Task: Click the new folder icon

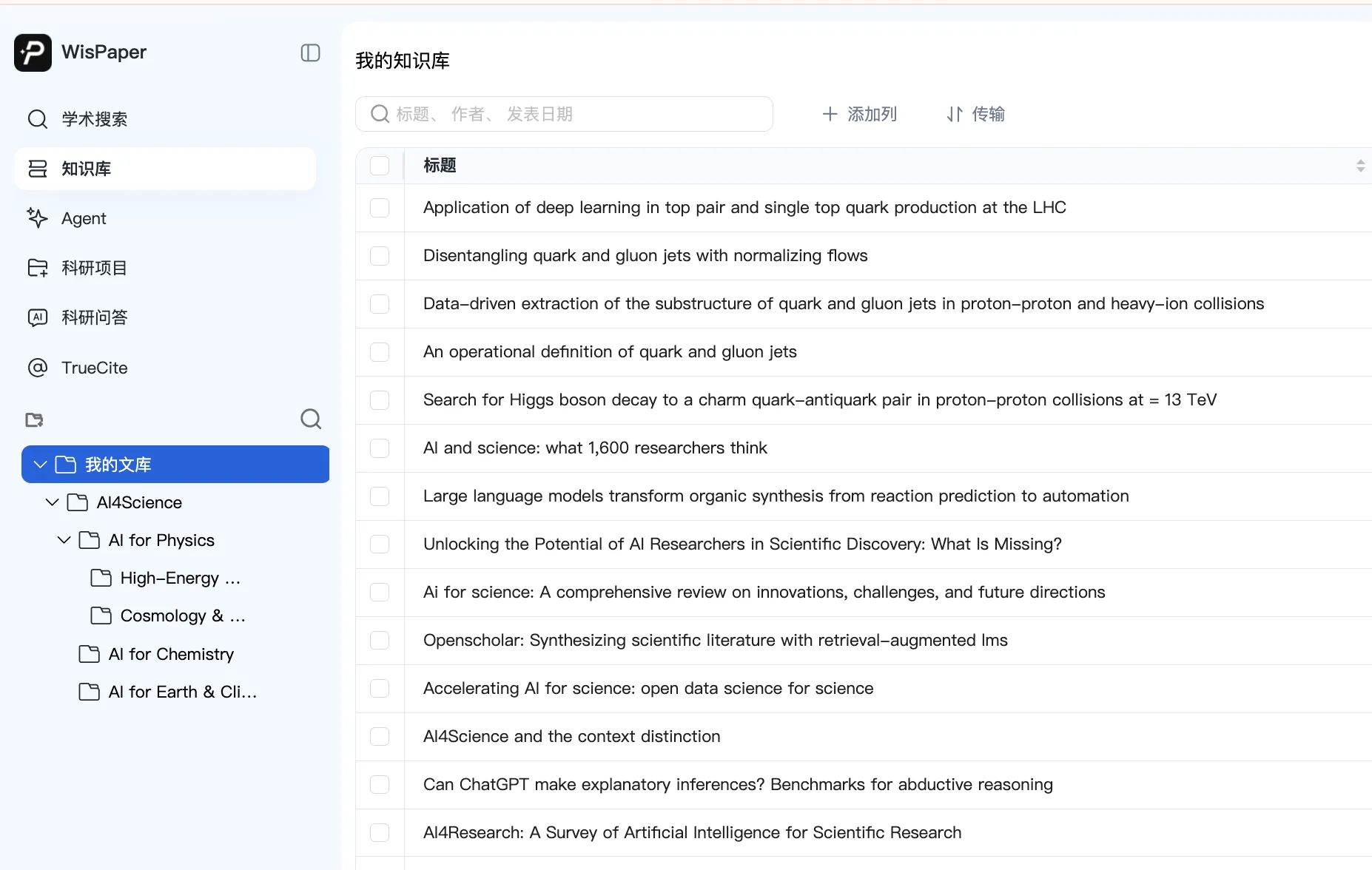Action: 35,420
